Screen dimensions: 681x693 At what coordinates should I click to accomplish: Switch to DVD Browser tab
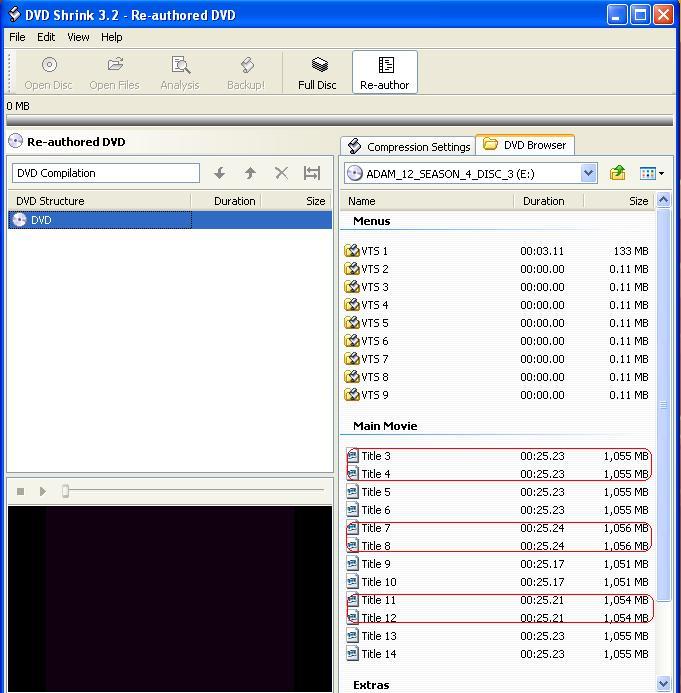click(525, 145)
